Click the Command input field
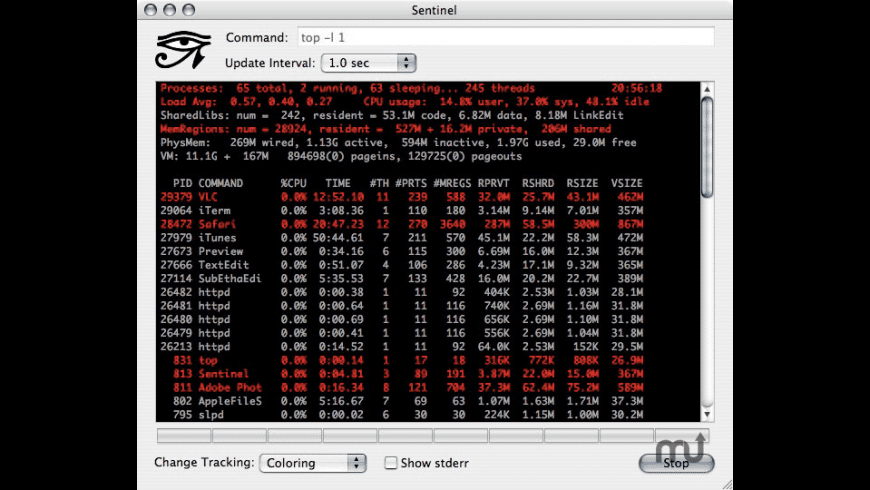The height and width of the screenshot is (490, 870). click(505, 37)
